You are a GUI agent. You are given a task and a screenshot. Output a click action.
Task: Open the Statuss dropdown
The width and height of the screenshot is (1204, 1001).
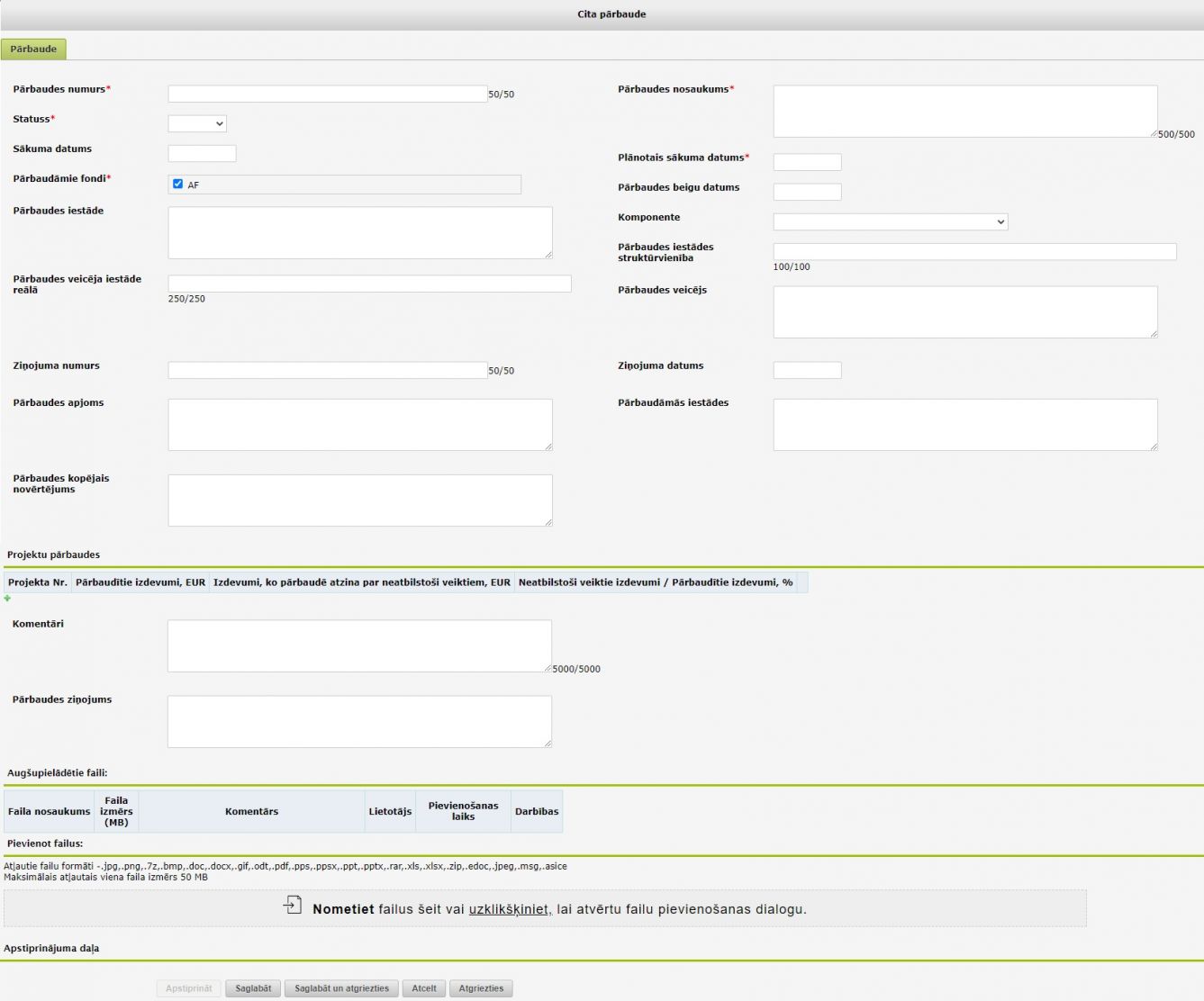click(x=197, y=123)
